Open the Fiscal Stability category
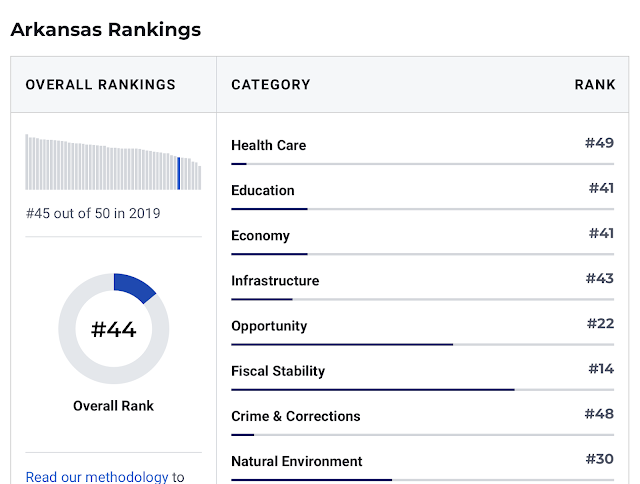Viewport: 640px width, 484px height. pos(278,371)
